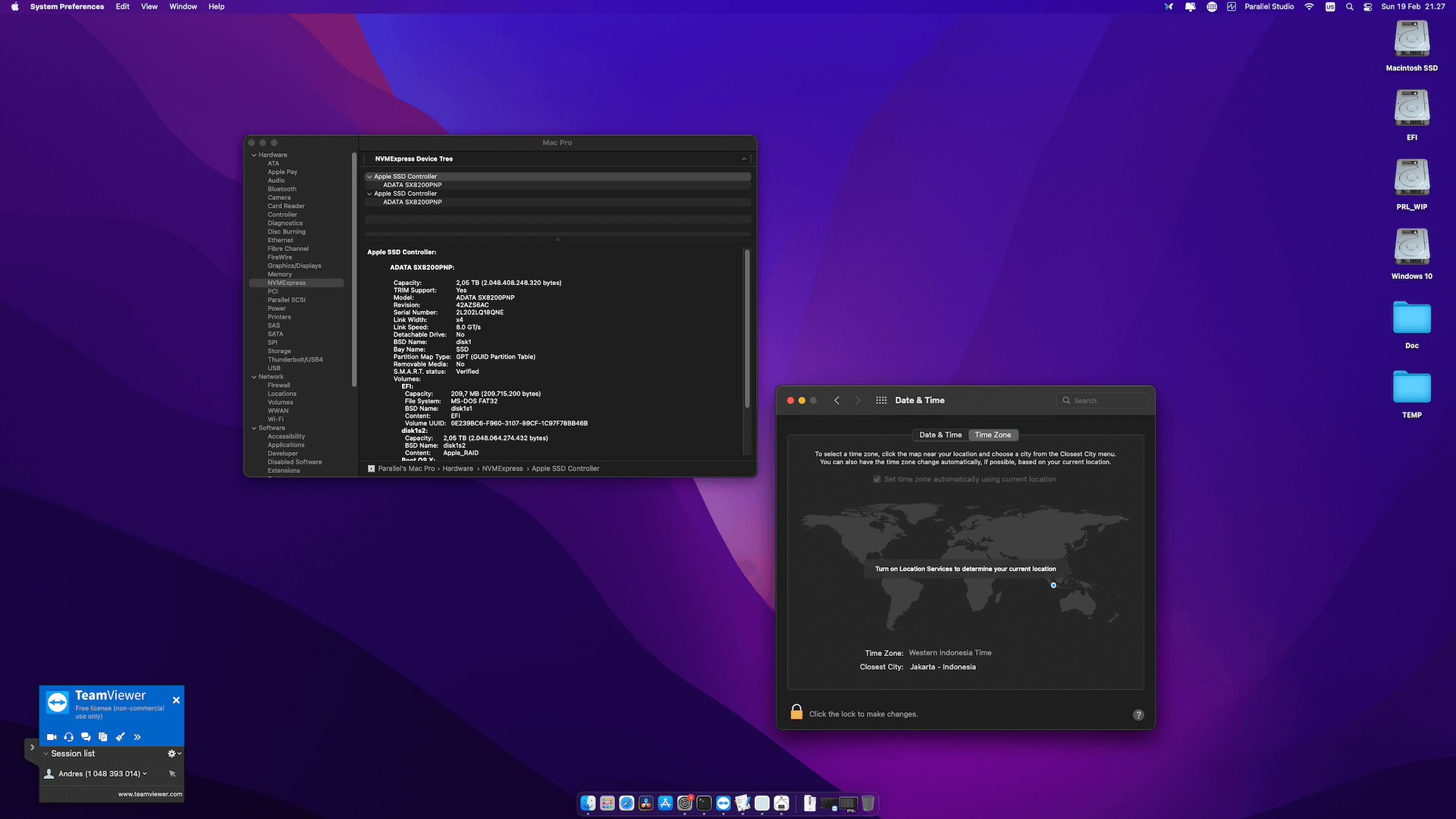Open System Preferences in the Dock
The height and width of the screenshot is (819, 1456).
click(x=685, y=803)
